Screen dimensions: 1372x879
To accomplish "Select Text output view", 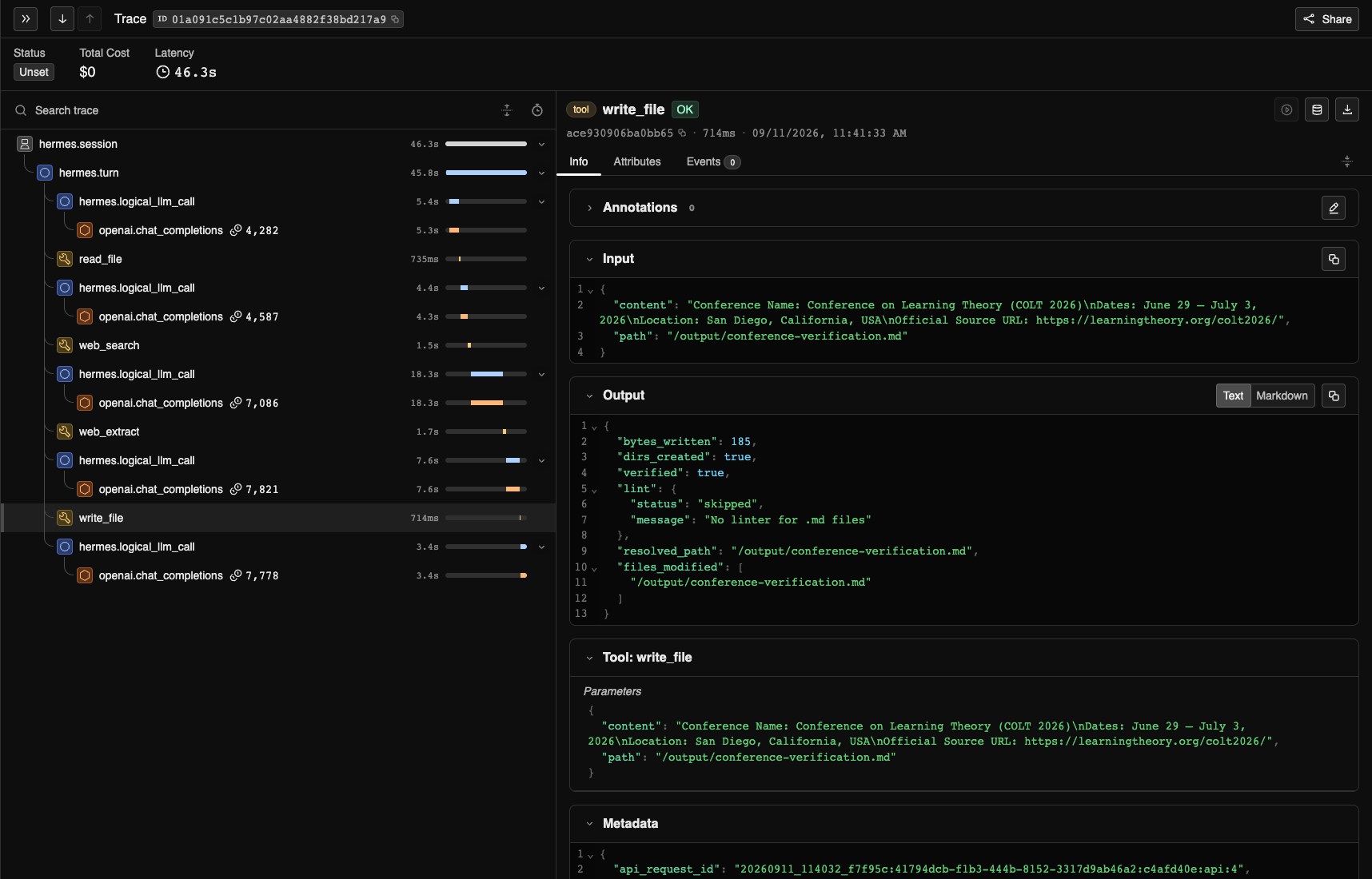I will coord(1233,396).
